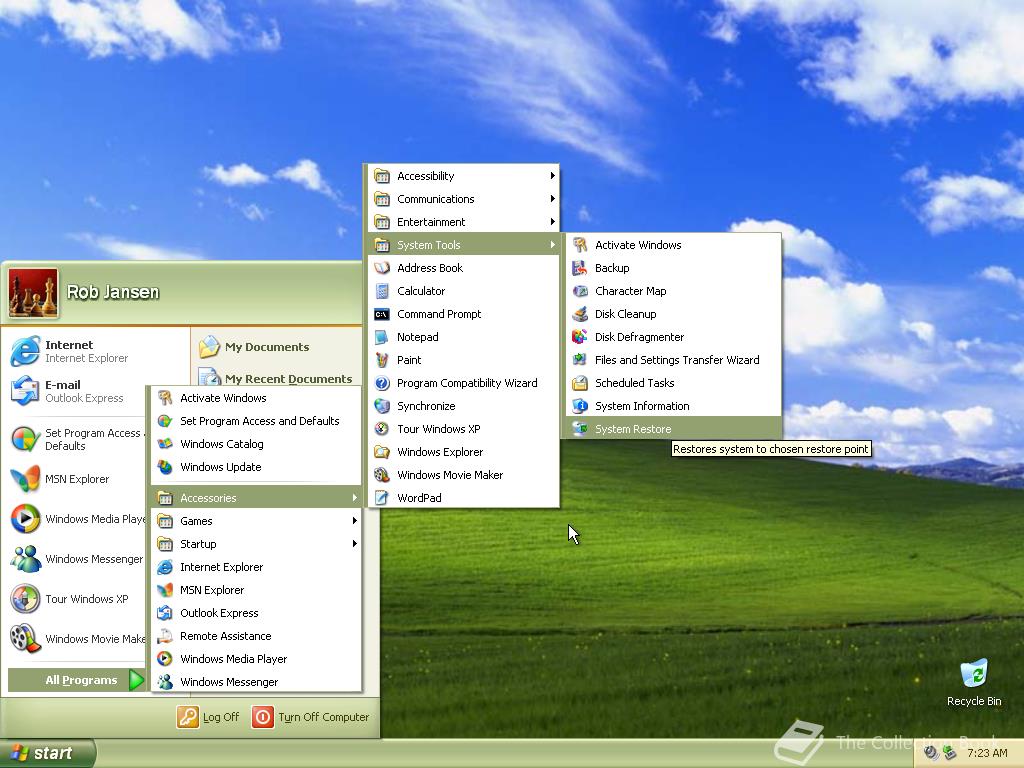Expand the System Tools submenu arrow
The image size is (1024, 768).
[x=552, y=245]
